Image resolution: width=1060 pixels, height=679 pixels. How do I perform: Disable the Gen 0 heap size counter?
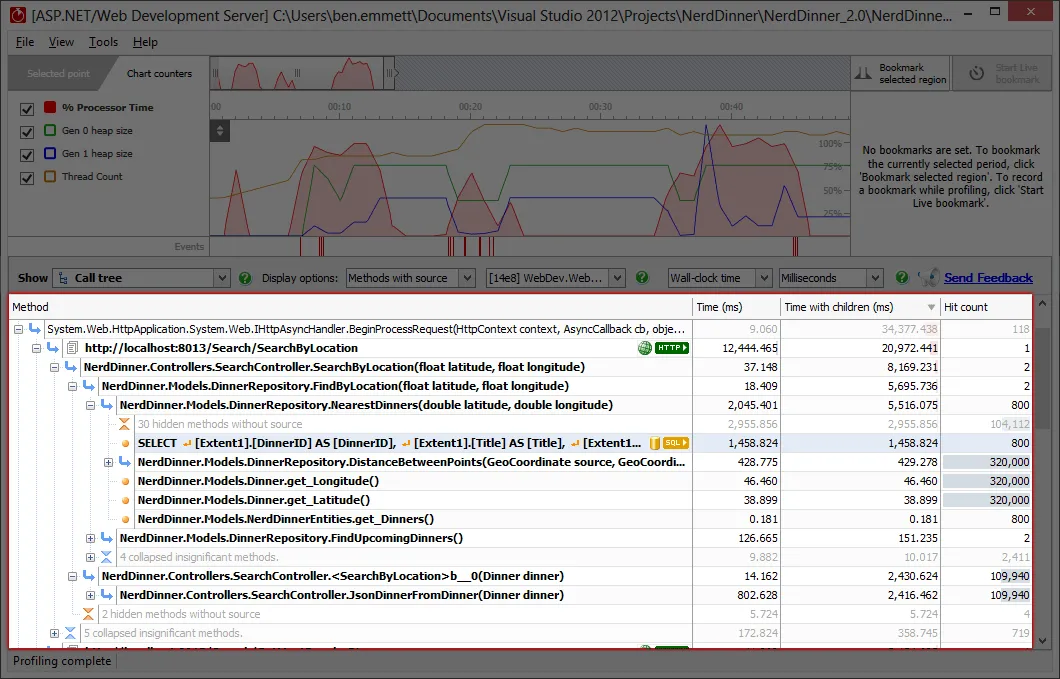click(x=25, y=131)
